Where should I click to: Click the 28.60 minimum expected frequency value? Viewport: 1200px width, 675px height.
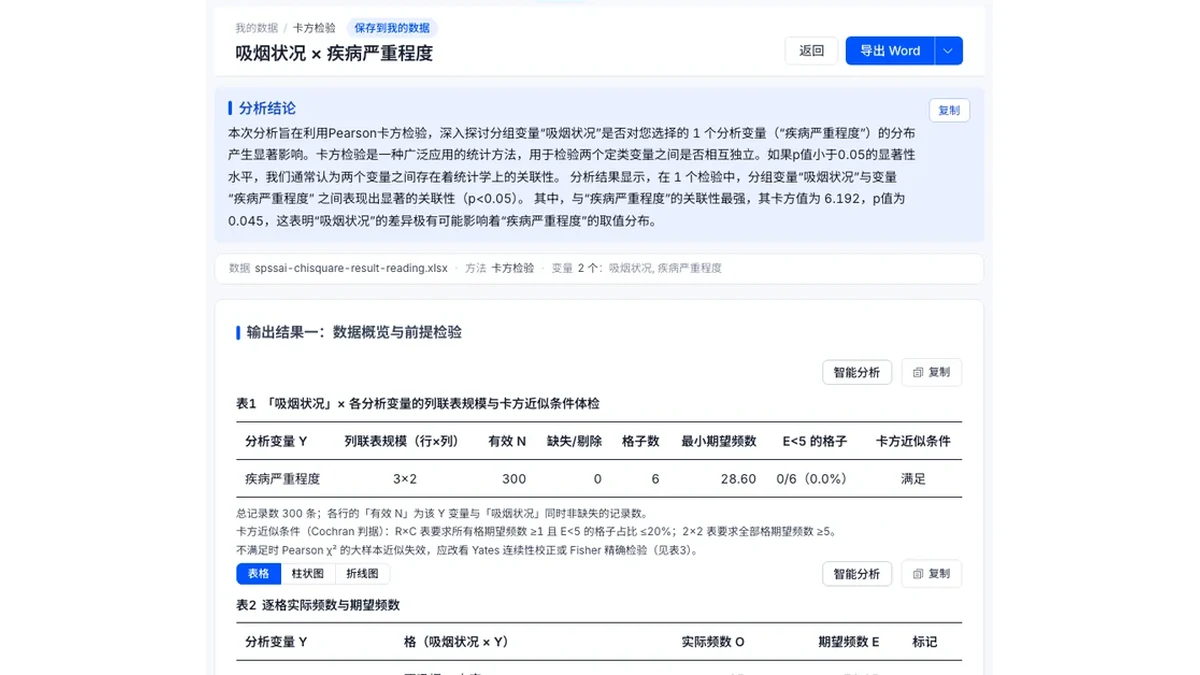738,479
